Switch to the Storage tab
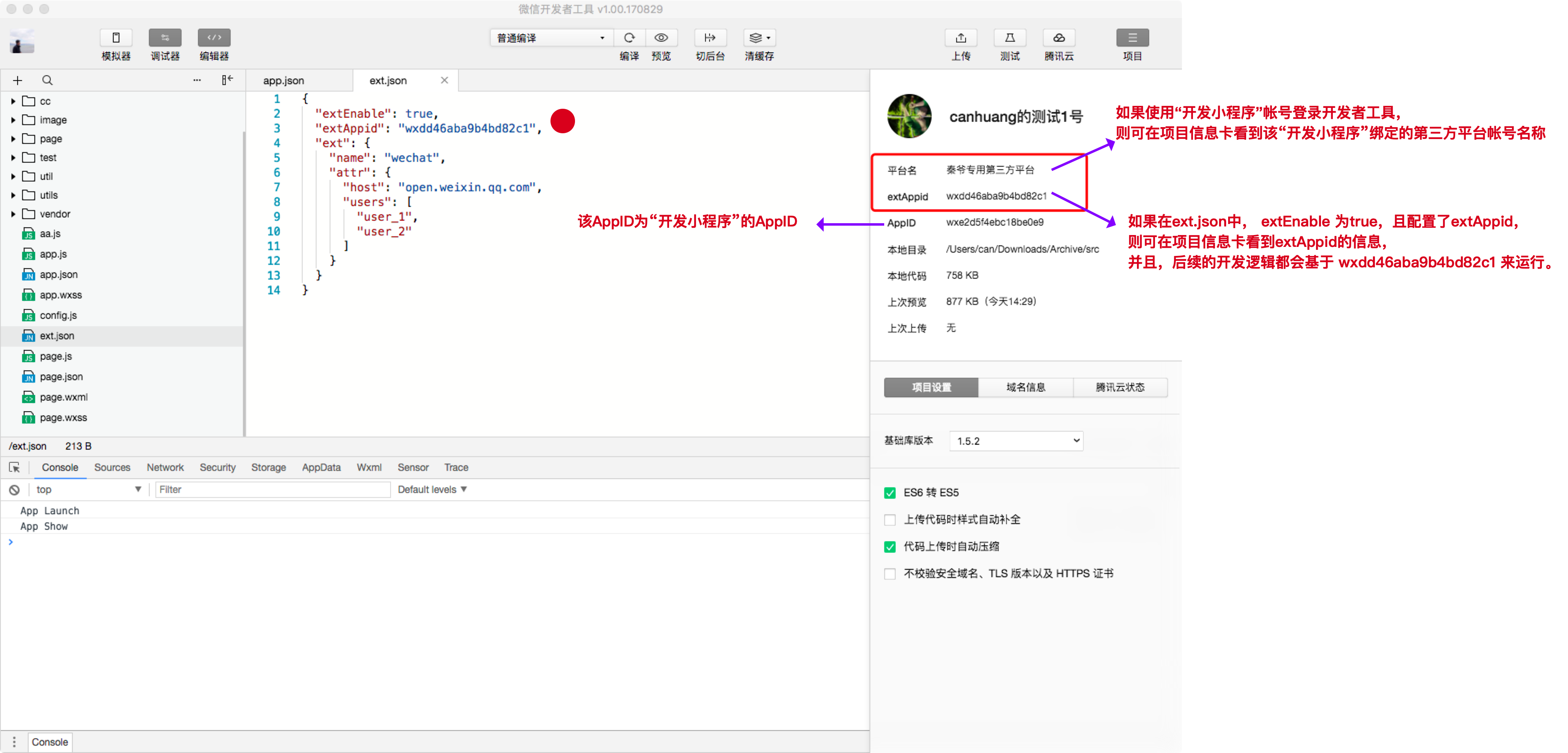The image size is (1568, 753). click(x=268, y=467)
